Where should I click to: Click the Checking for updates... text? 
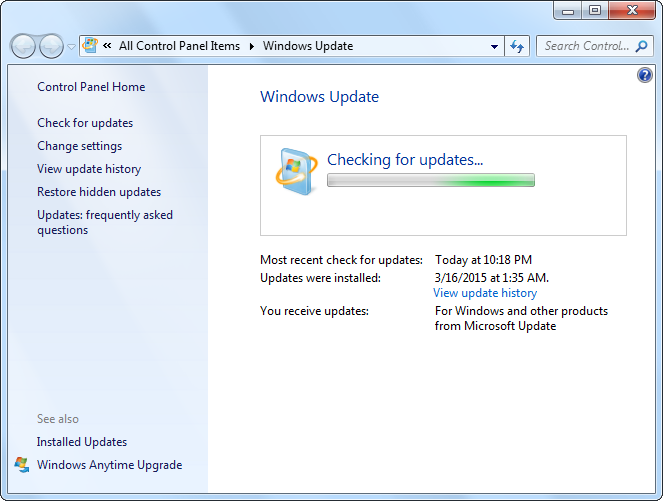point(405,160)
